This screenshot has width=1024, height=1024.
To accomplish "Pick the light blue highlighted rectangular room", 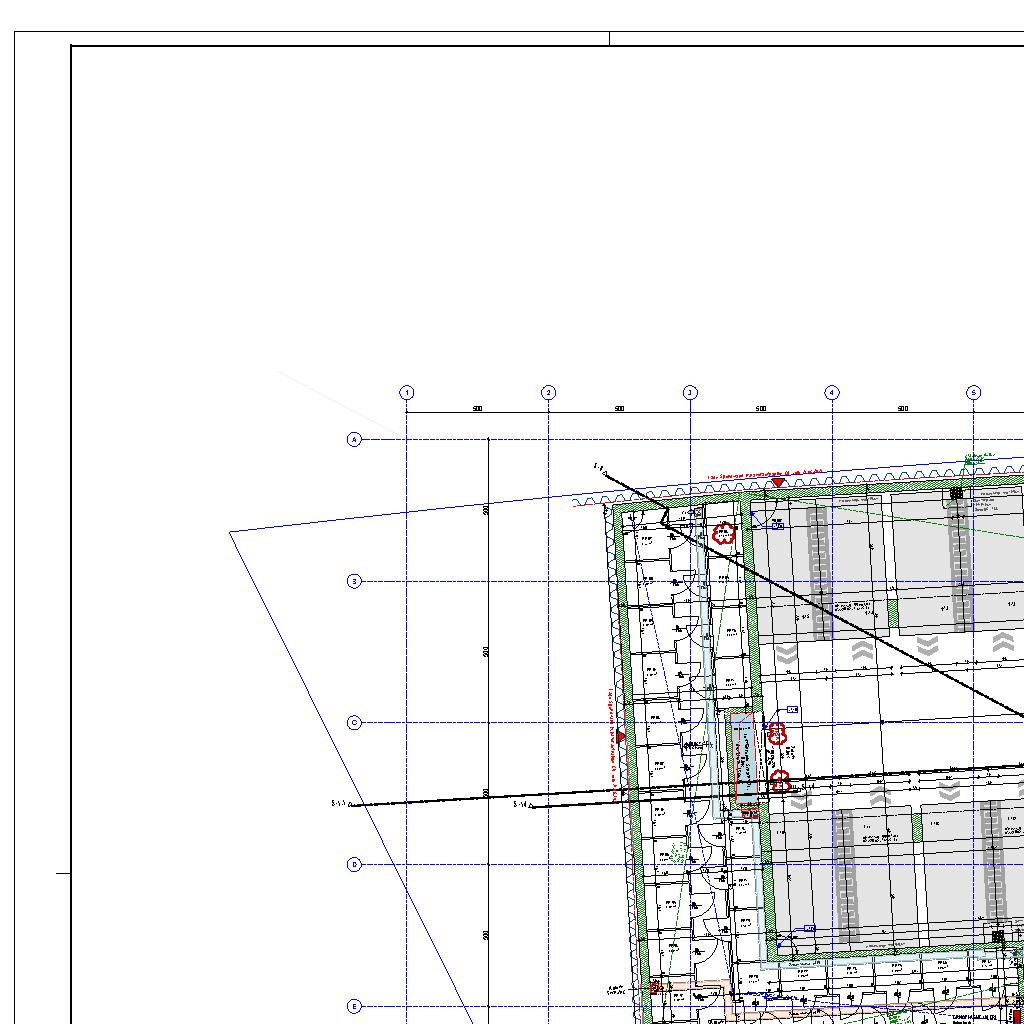I will [x=742, y=756].
